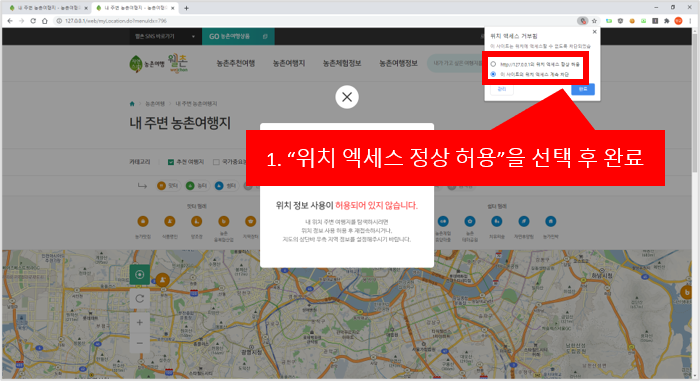Zoom in the map with plus button

[x=140, y=322]
